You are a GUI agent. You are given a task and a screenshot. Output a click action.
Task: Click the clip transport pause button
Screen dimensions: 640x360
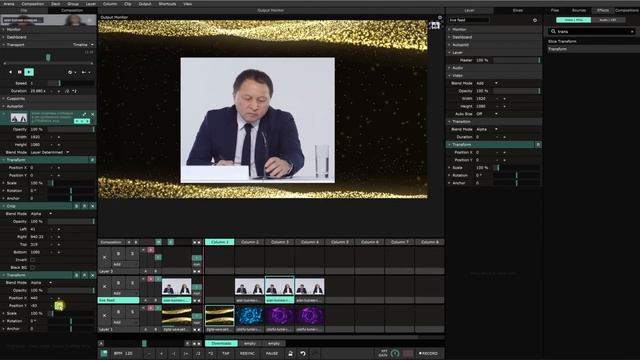tap(20, 72)
